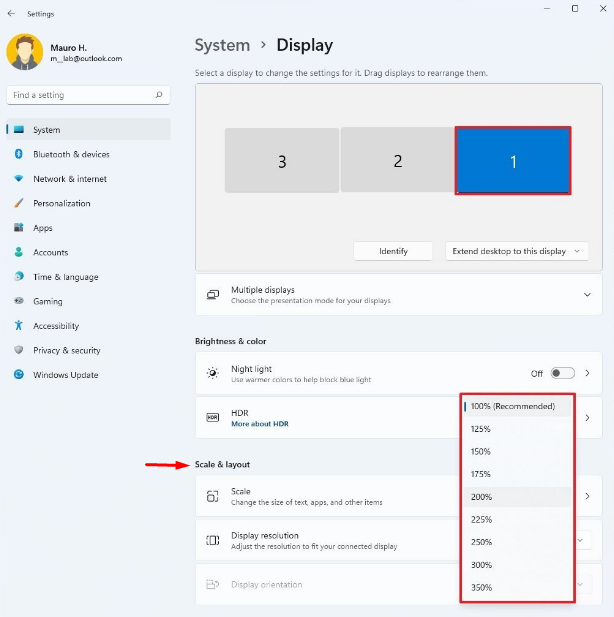Go to System breadcrumb
This screenshot has height=617, width=614.
click(x=222, y=45)
